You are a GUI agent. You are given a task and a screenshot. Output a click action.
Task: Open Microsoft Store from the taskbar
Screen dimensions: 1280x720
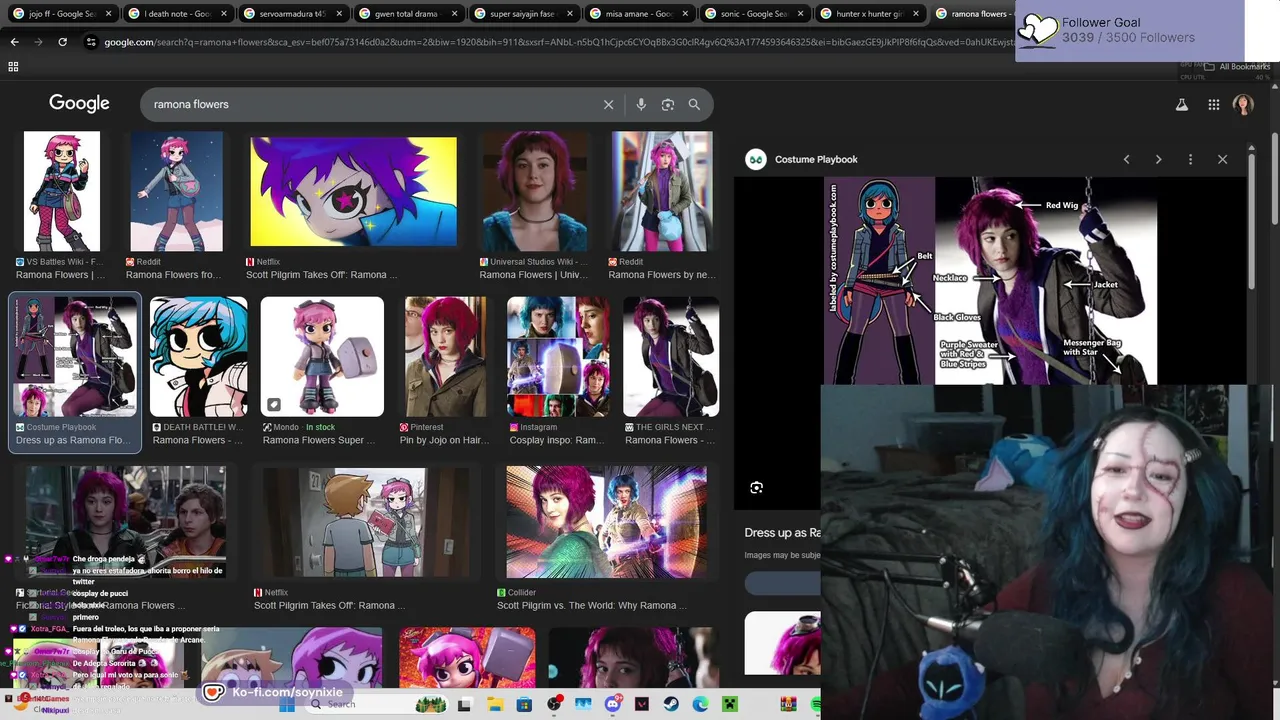coord(524,704)
